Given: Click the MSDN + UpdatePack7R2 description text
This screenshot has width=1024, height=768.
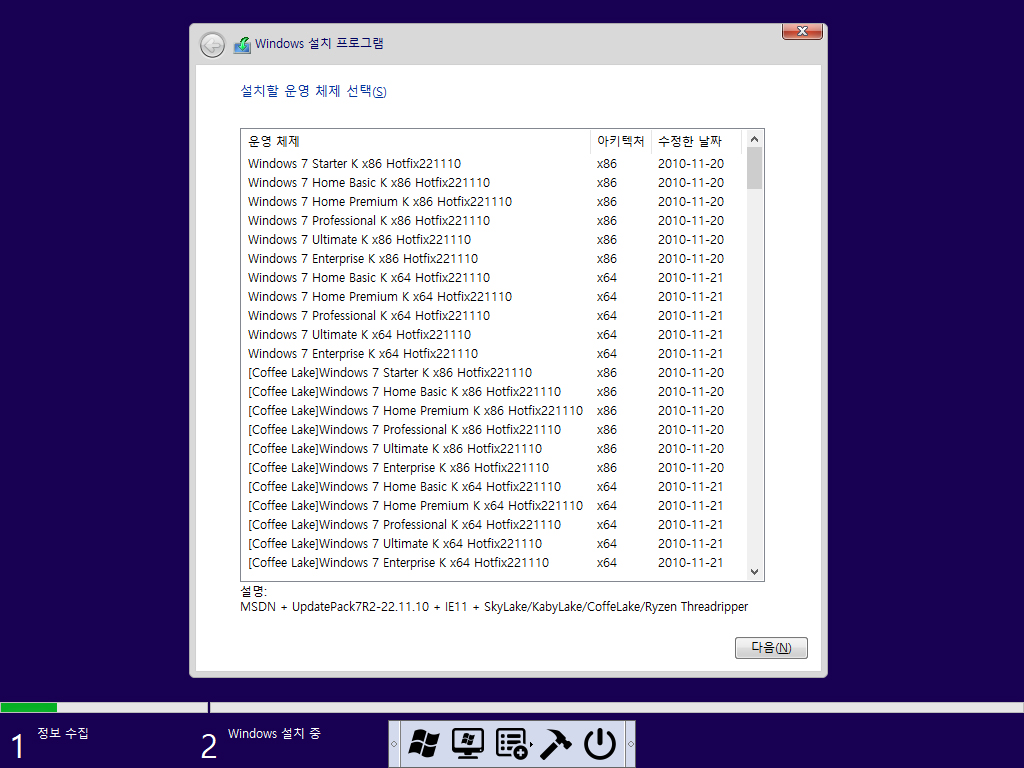Looking at the screenshot, I should click(x=494, y=607).
